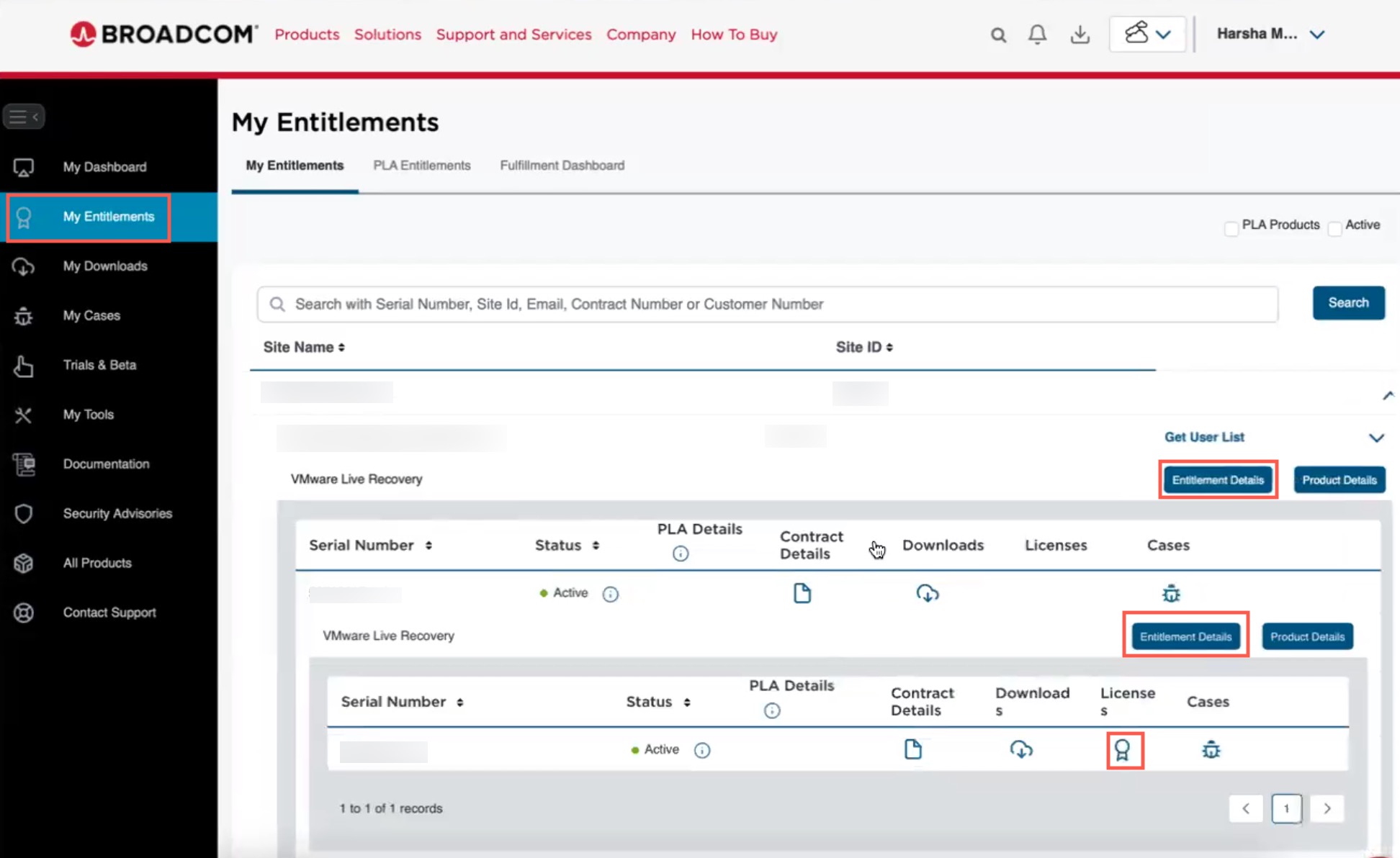Click the downloads cloud icon in first row

(x=928, y=593)
